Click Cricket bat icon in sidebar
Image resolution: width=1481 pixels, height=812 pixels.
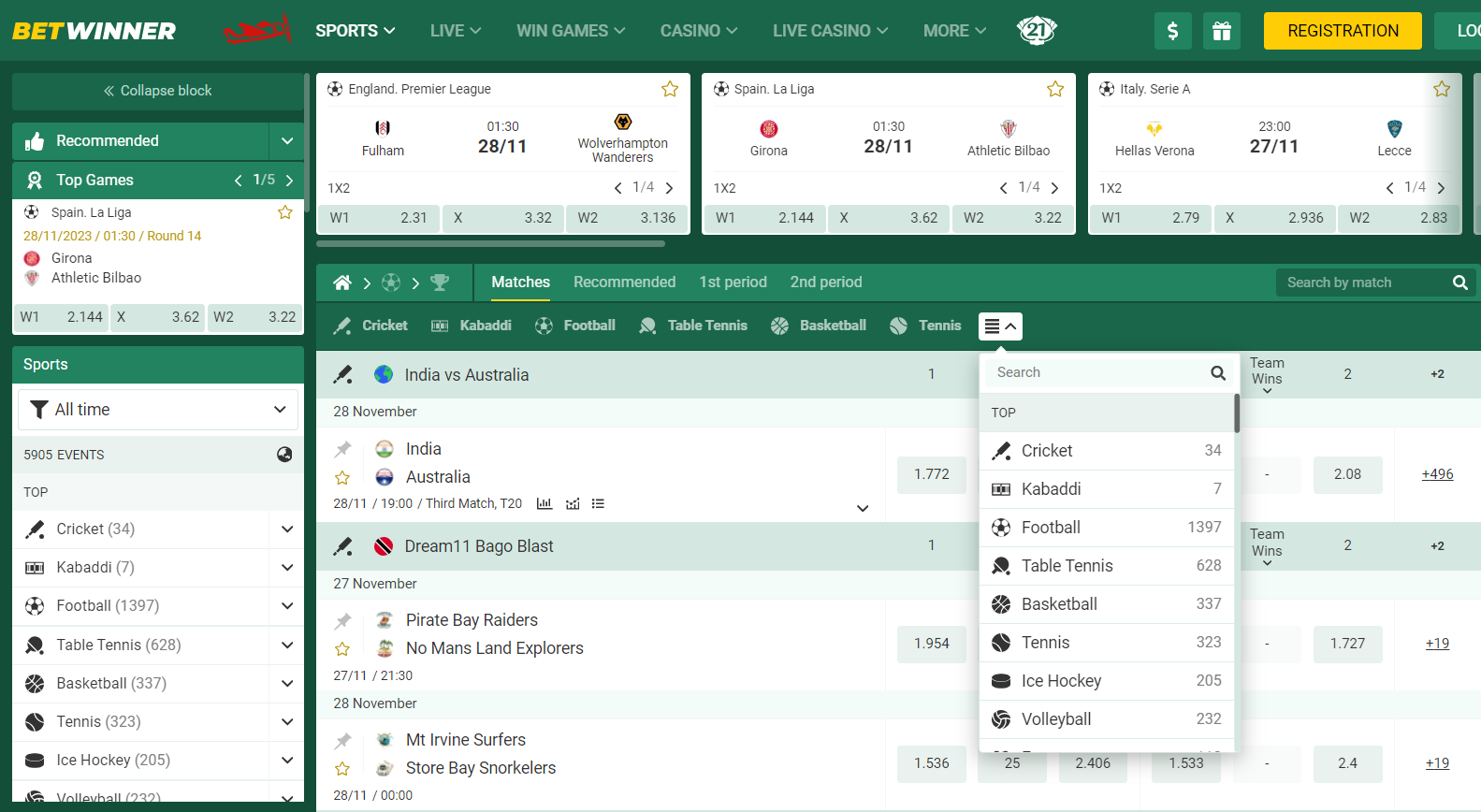[35, 529]
